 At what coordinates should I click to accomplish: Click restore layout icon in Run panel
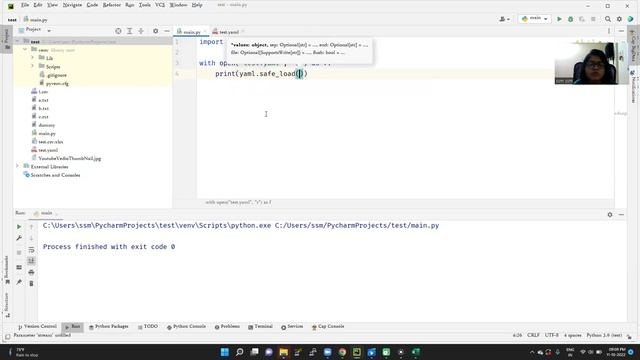click(x=19, y=267)
